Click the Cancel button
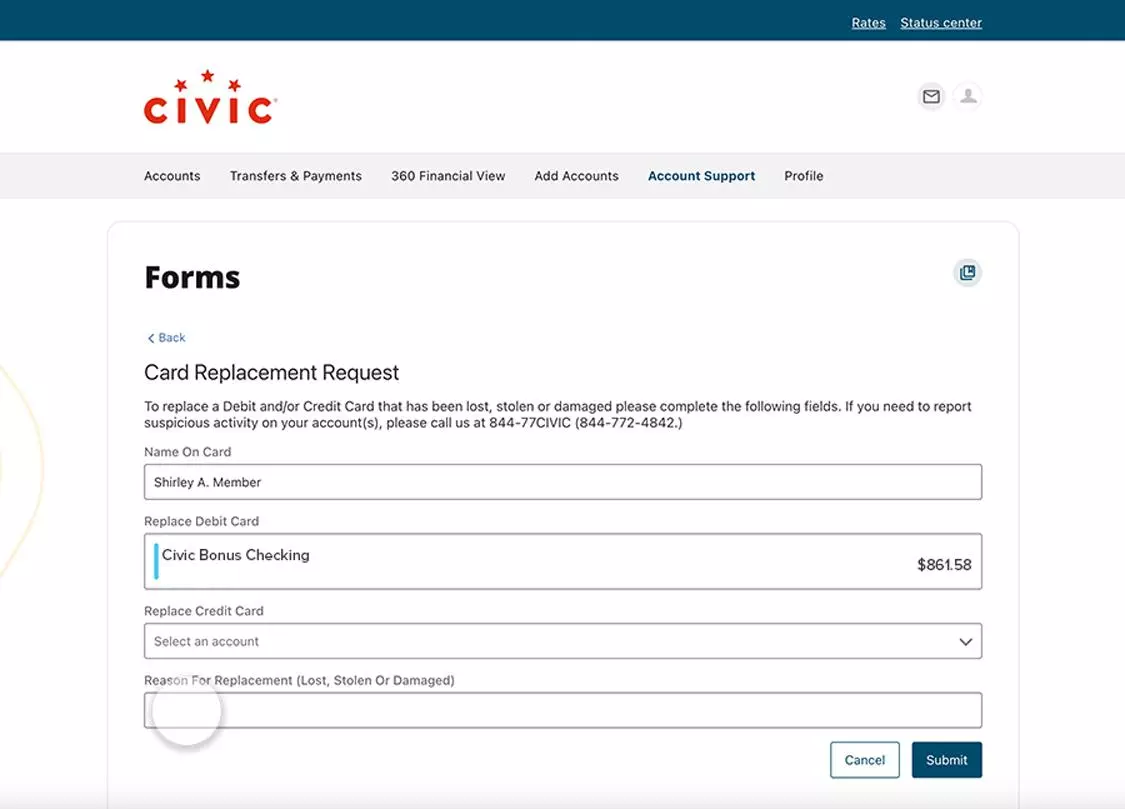 coord(864,760)
